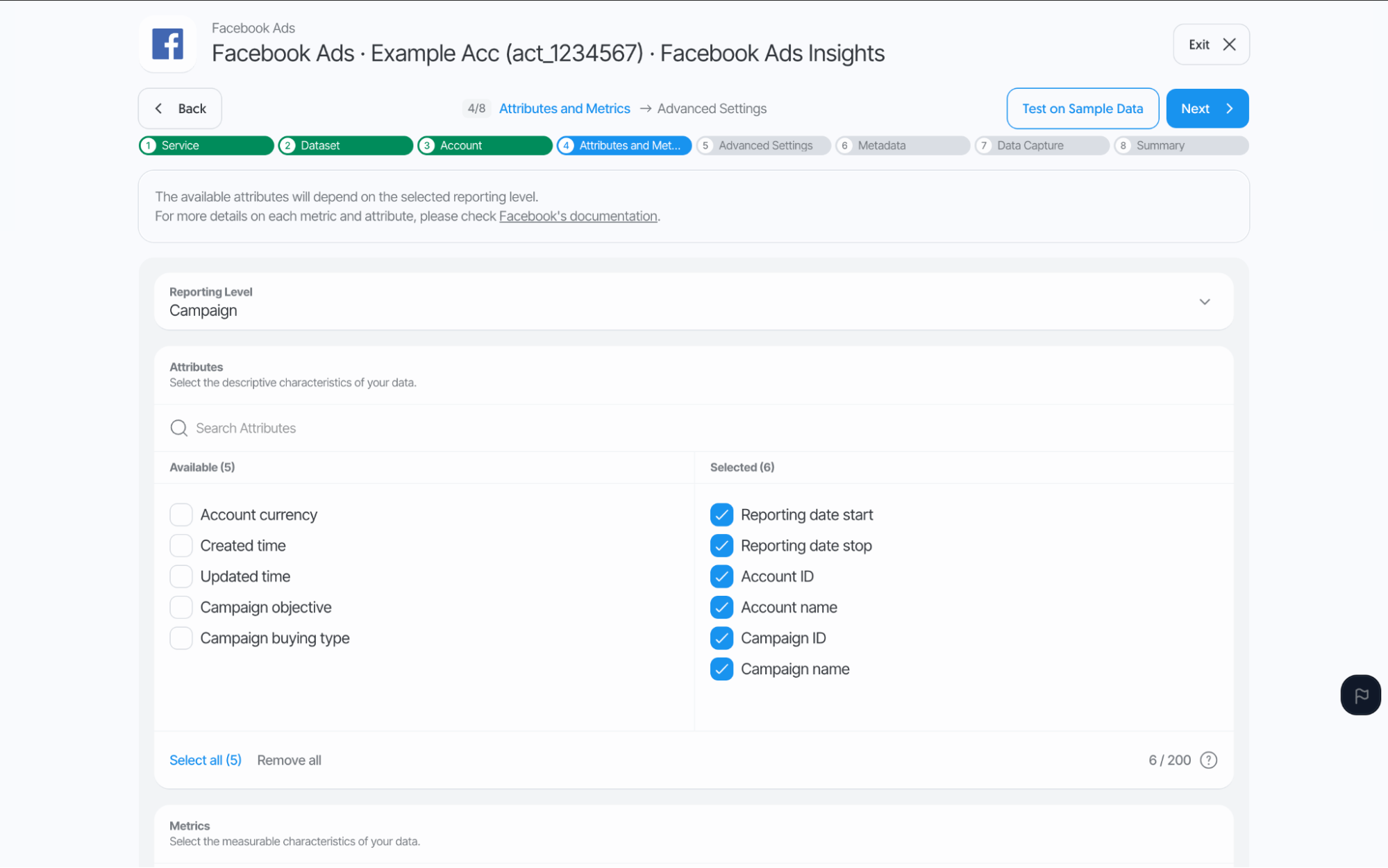Screen dimensions: 1388x868
Task: Deselect the Account name attribute
Action: pos(721,607)
